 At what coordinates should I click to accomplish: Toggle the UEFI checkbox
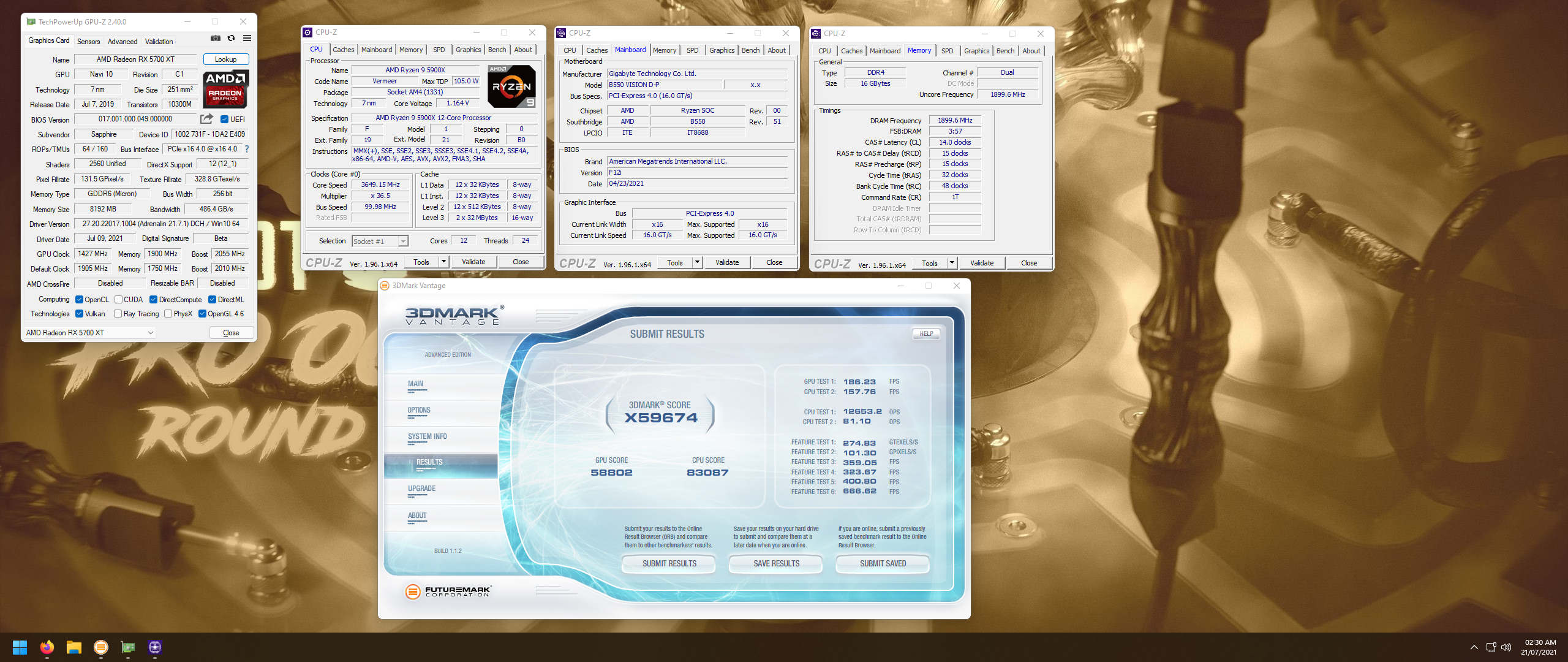(224, 120)
